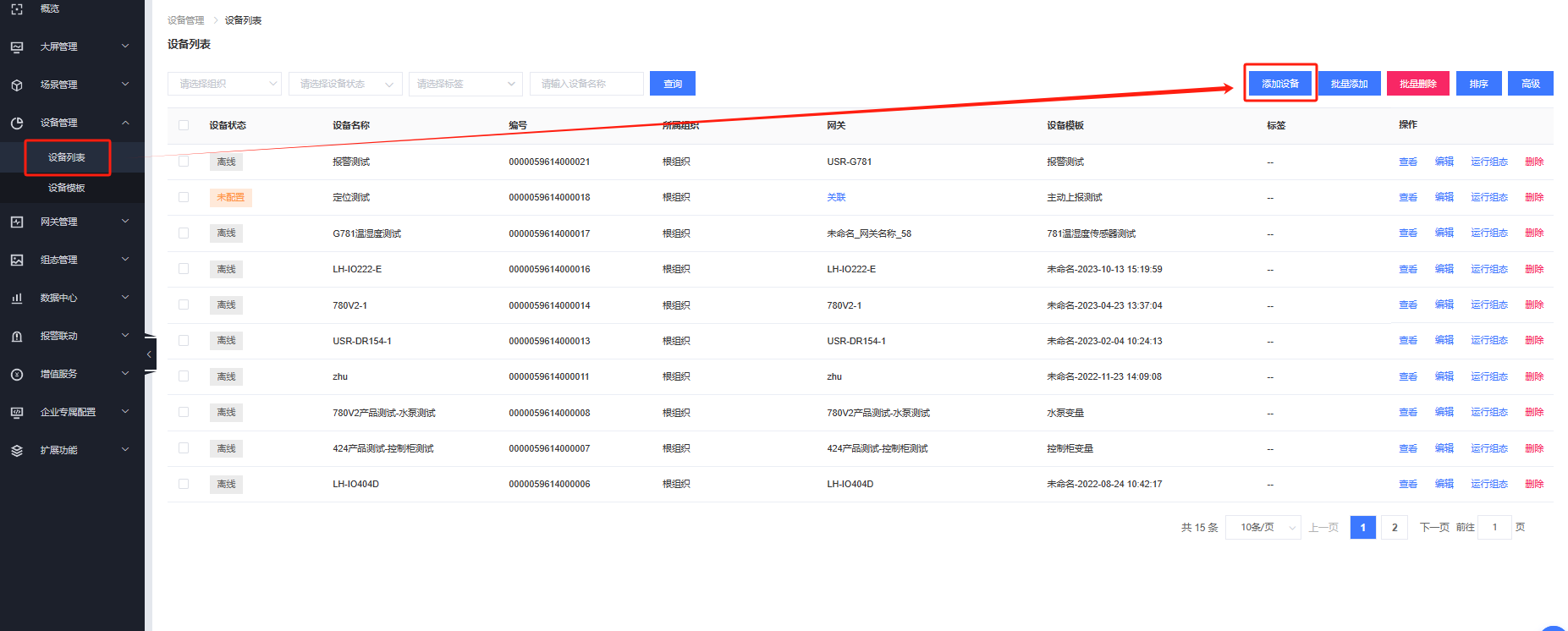
Task: Click the 添加设备 button
Action: 1279,84
